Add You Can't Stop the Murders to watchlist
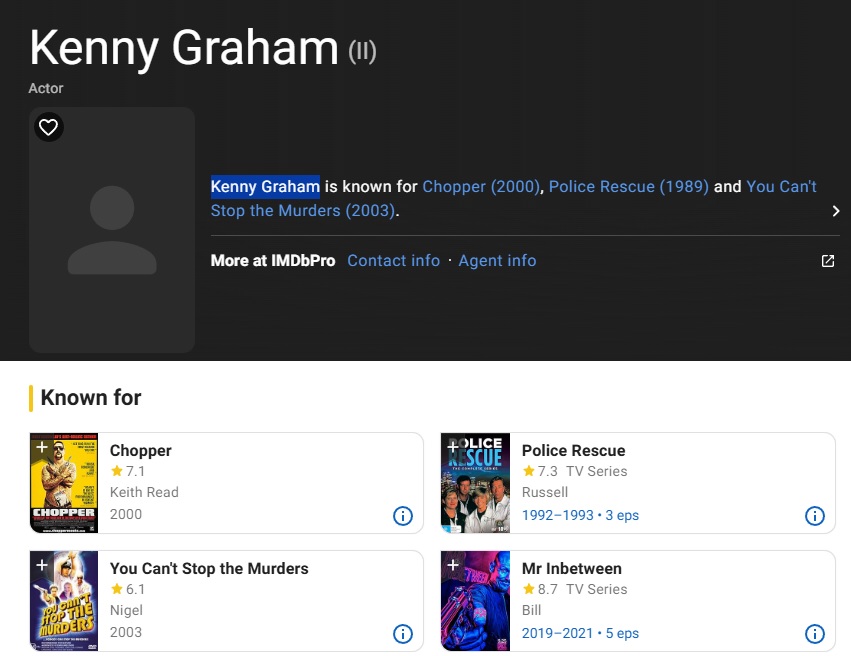 point(42,565)
